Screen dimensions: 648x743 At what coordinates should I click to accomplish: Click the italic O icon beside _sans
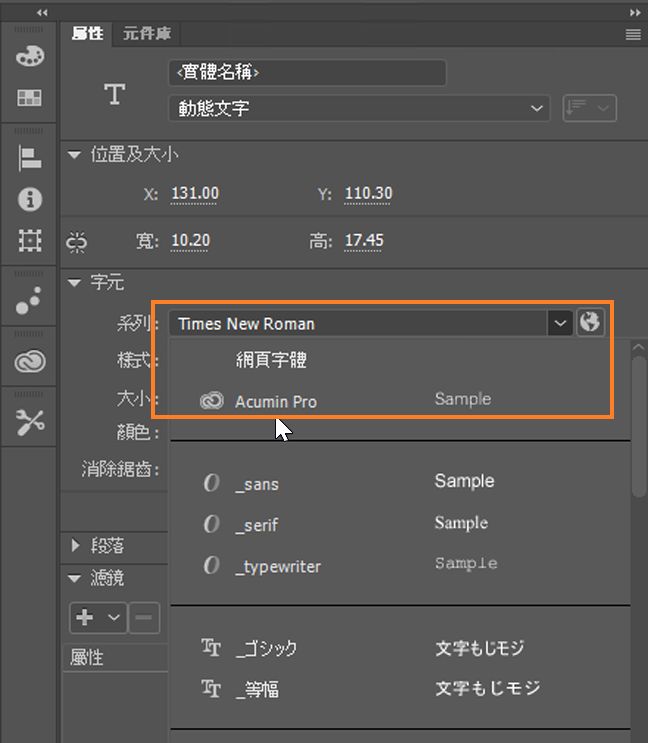point(211,483)
